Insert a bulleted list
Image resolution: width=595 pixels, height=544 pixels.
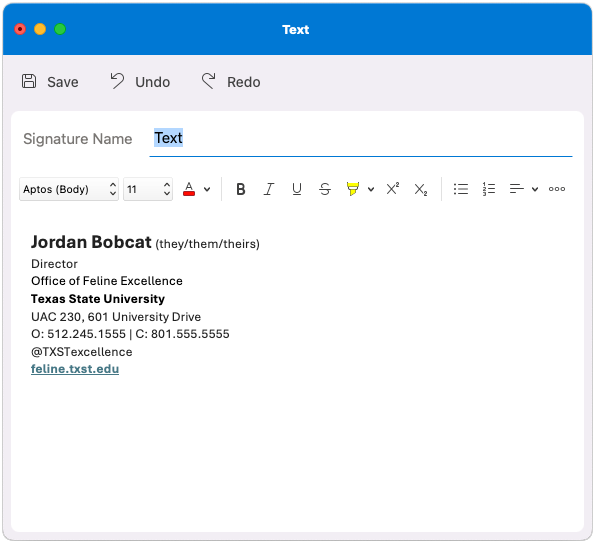(x=461, y=189)
